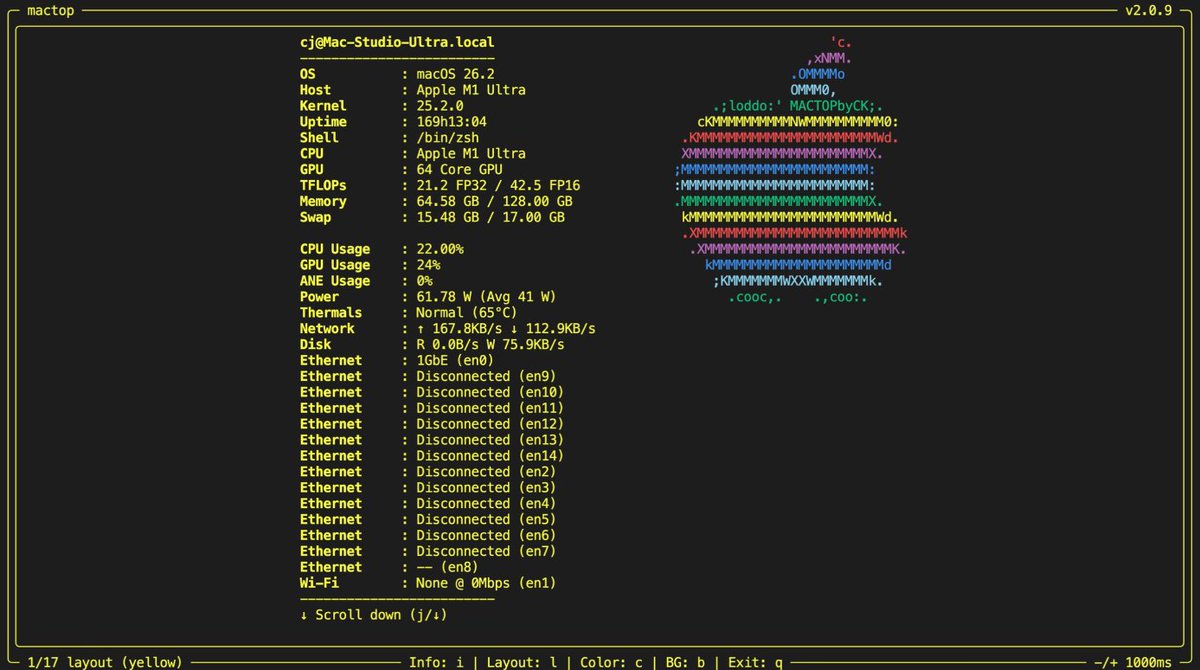Screen dimensions: 1200x670
Task: Click the CPU row 'Apple M1 Ultra' value
Action: pyautogui.click(x=471, y=154)
